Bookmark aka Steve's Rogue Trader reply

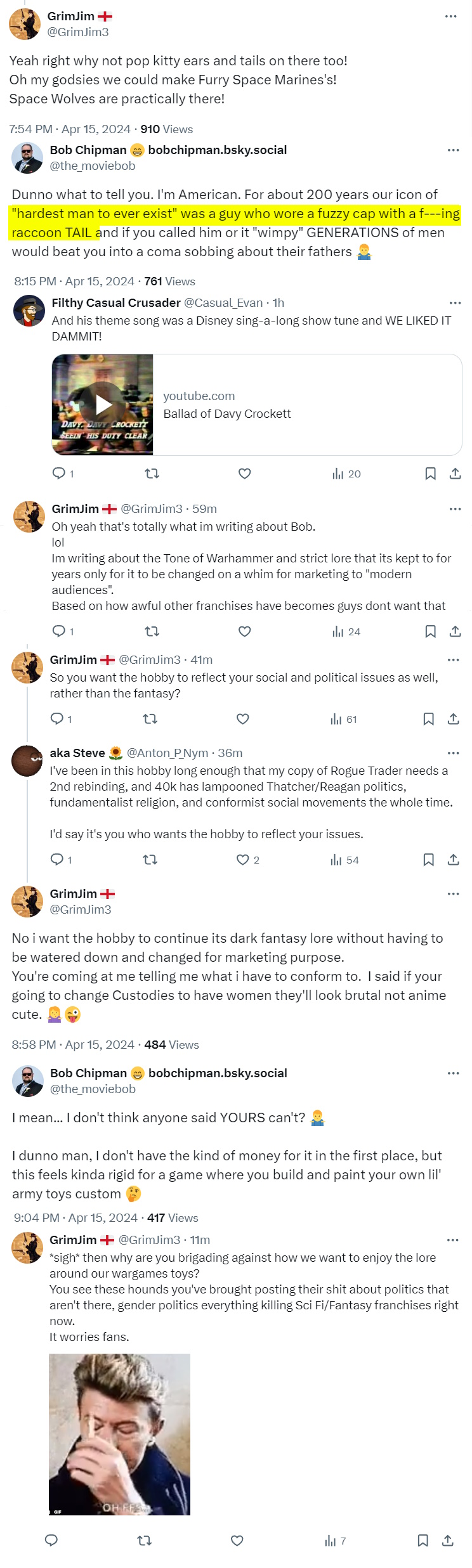click(x=428, y=860)
